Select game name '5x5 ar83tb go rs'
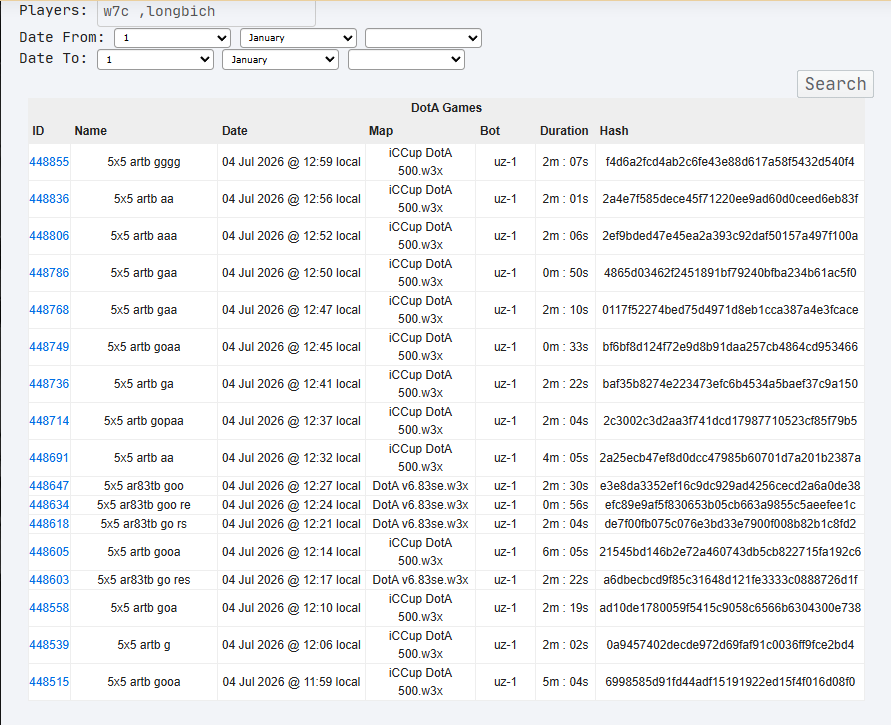Image resolution: width=891 pixels, height=725 pixels. (x=144, y=524)
